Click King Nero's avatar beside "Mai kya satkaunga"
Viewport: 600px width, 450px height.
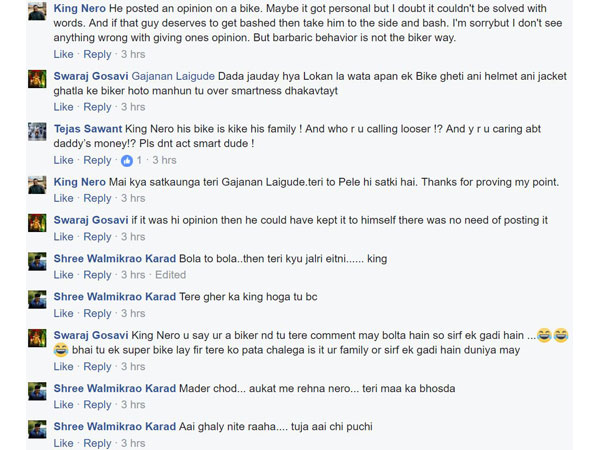coord(37,185)
